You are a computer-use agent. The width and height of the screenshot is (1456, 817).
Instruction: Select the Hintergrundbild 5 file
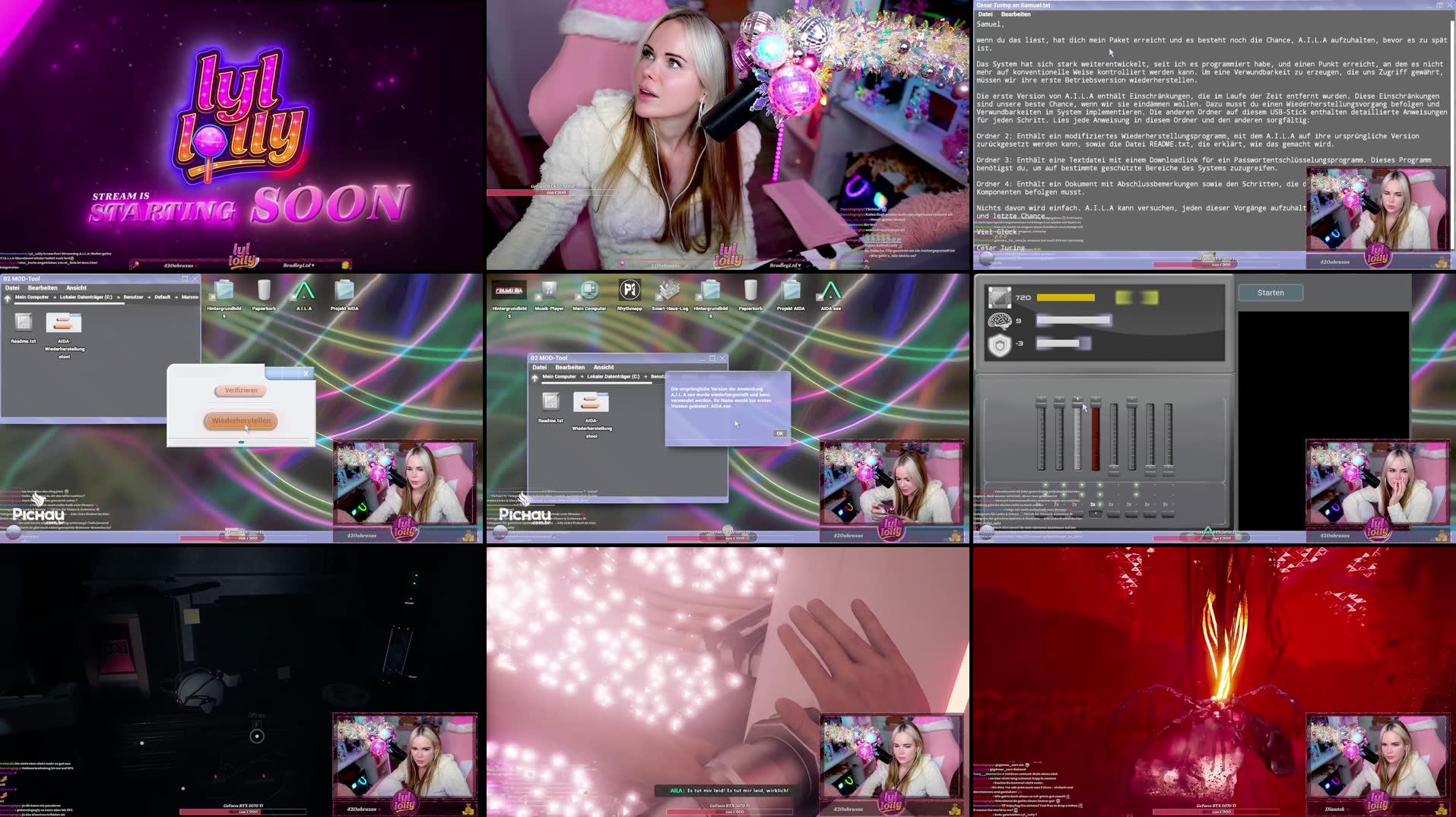click(509, 291)
